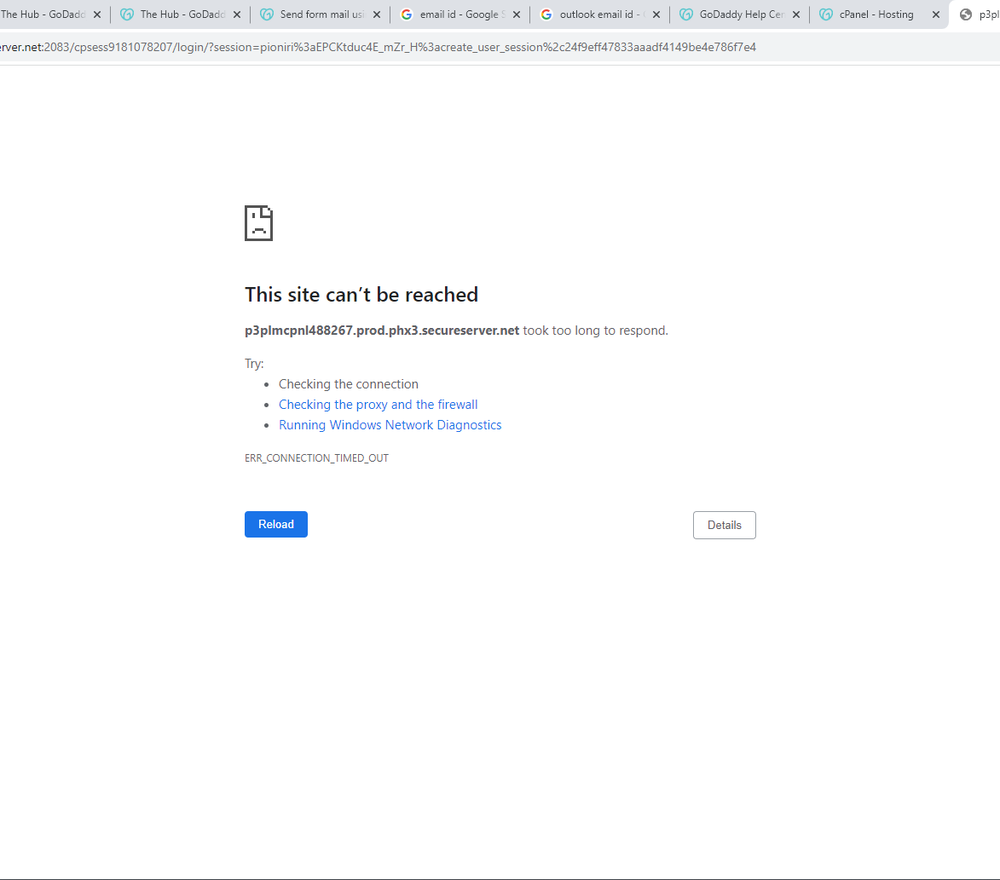Switch to Send form mail tab
This screenshot has height=880, width=1000.
coord(320,15)
